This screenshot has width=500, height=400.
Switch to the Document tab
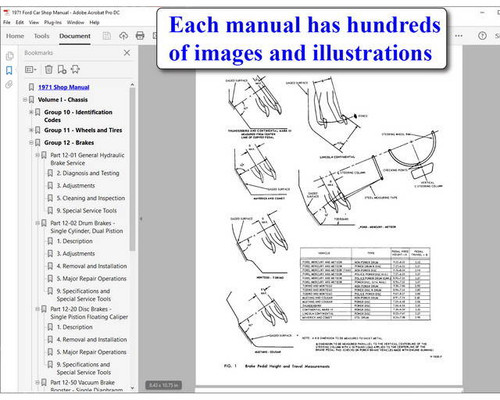(75, 36)
